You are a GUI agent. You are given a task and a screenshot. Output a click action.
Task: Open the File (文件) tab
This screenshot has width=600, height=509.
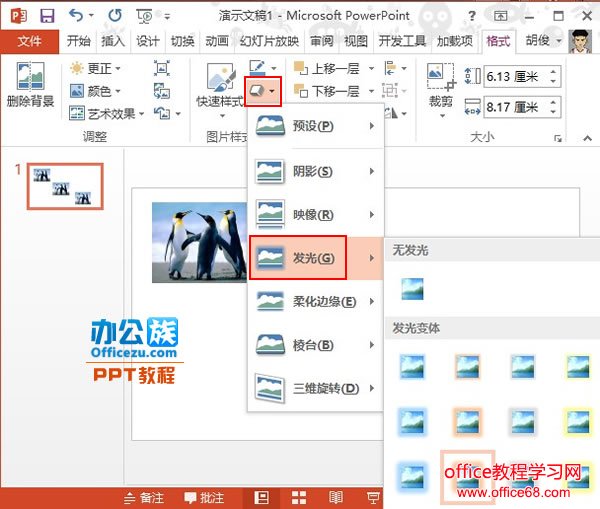click(x=29, y=41)
